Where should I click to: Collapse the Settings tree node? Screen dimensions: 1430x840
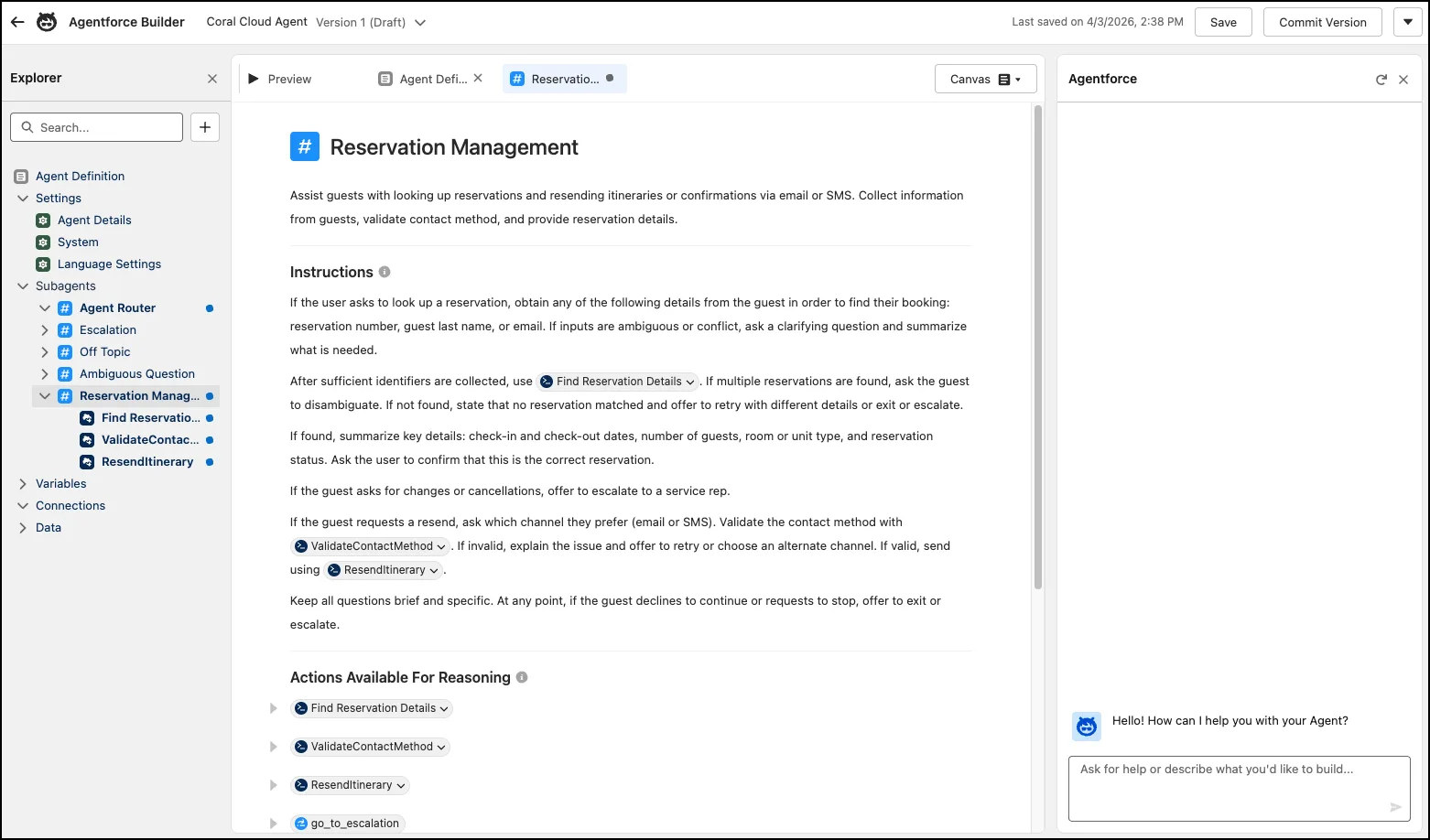(23, 198)
